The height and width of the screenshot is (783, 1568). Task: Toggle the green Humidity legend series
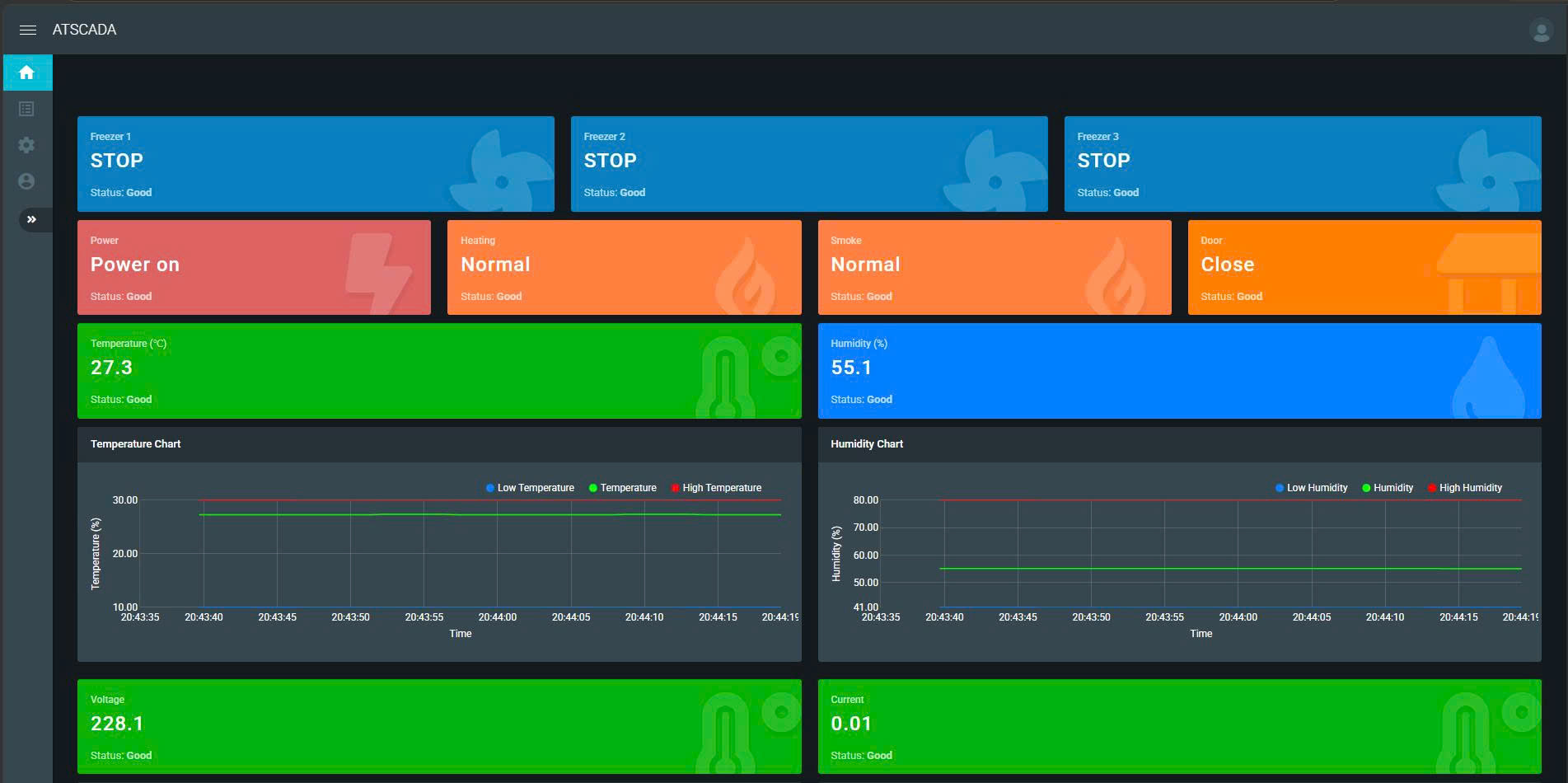coord(1388,488)
